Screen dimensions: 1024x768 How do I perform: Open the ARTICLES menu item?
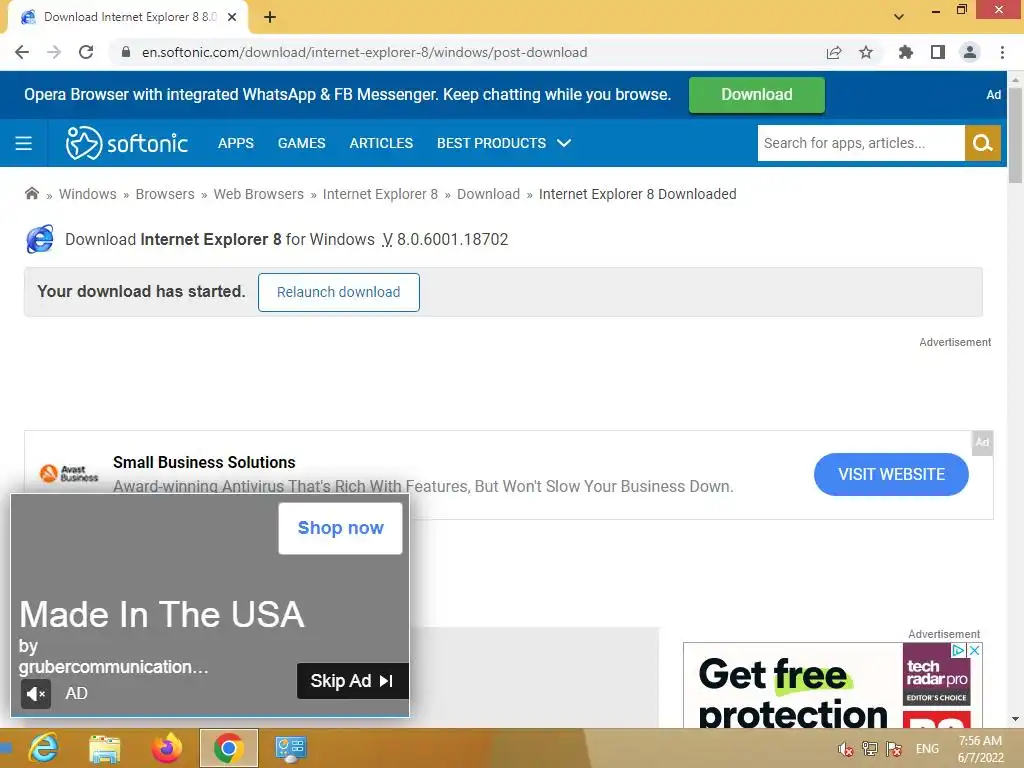click(381, 143)
